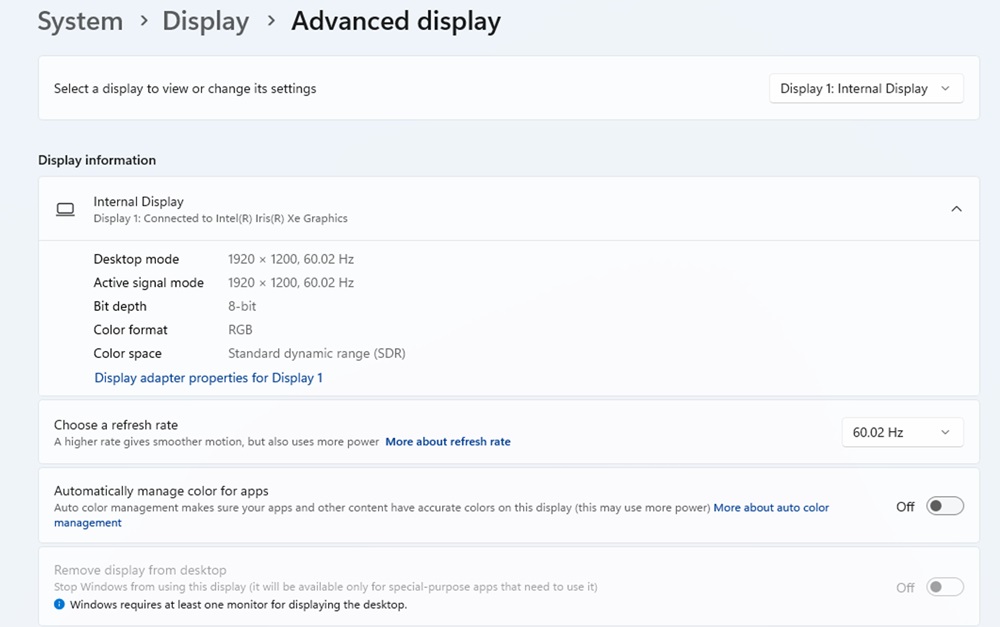Click the Color space SDR value

(x=316, y=353)
